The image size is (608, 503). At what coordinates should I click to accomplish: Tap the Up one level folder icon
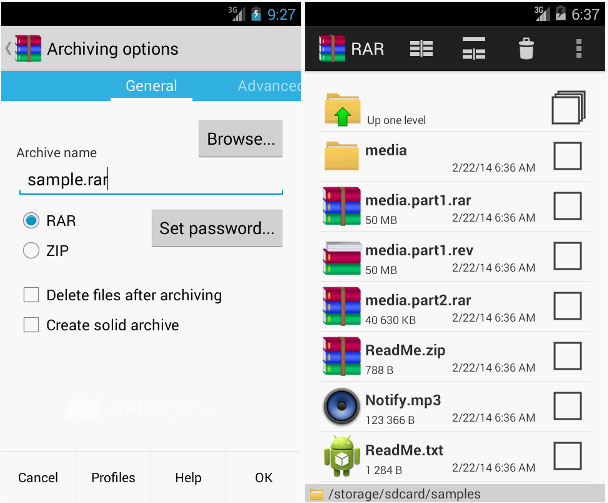tap(342, 108)
